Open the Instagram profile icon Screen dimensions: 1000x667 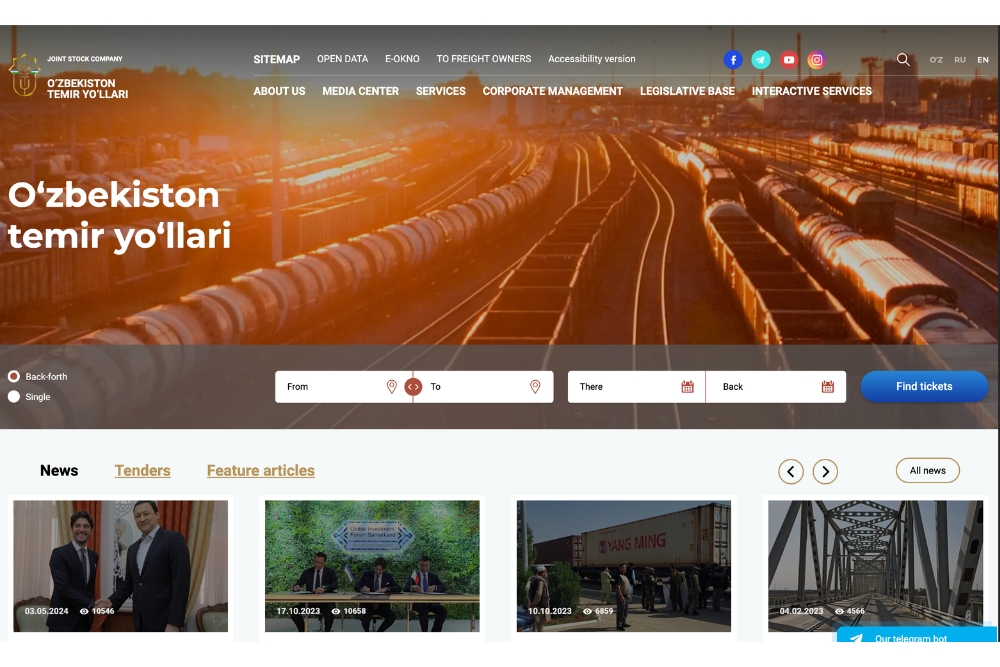(x=817, y=60)
